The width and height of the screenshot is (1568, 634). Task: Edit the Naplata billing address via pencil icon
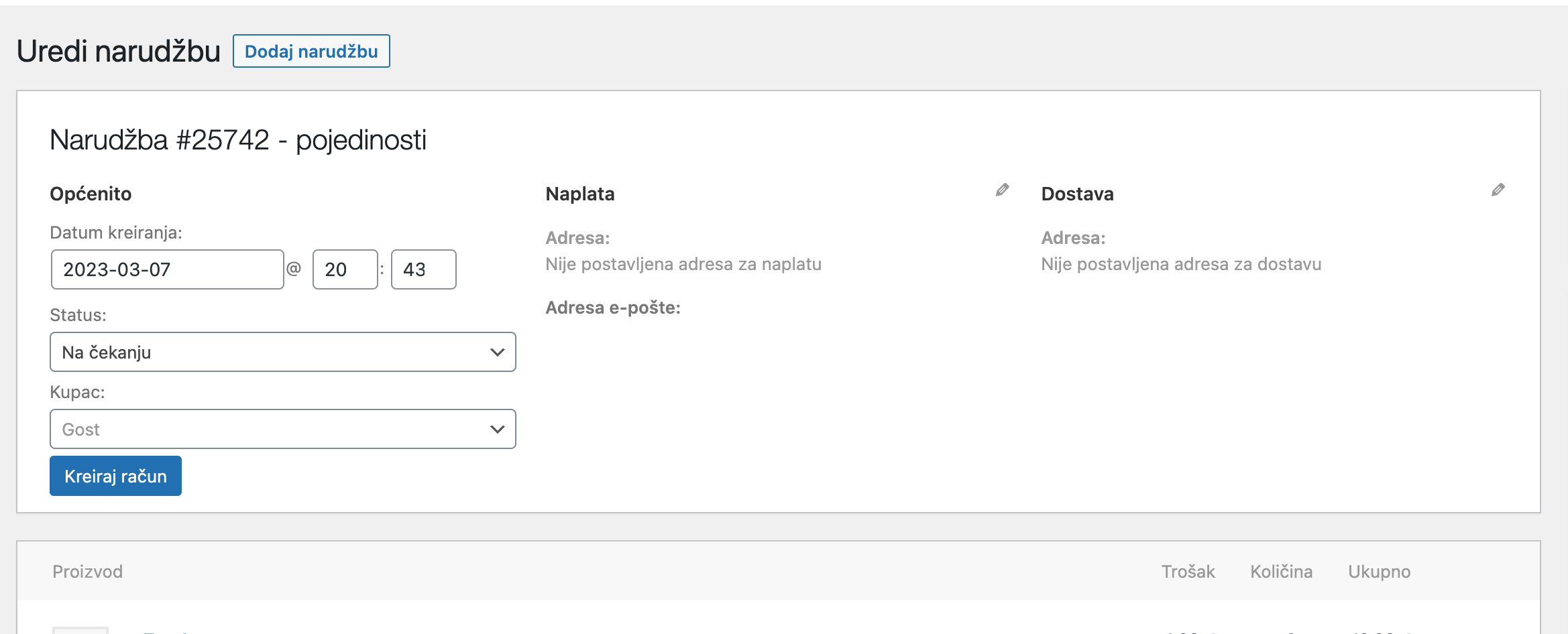coord(1001,189)
